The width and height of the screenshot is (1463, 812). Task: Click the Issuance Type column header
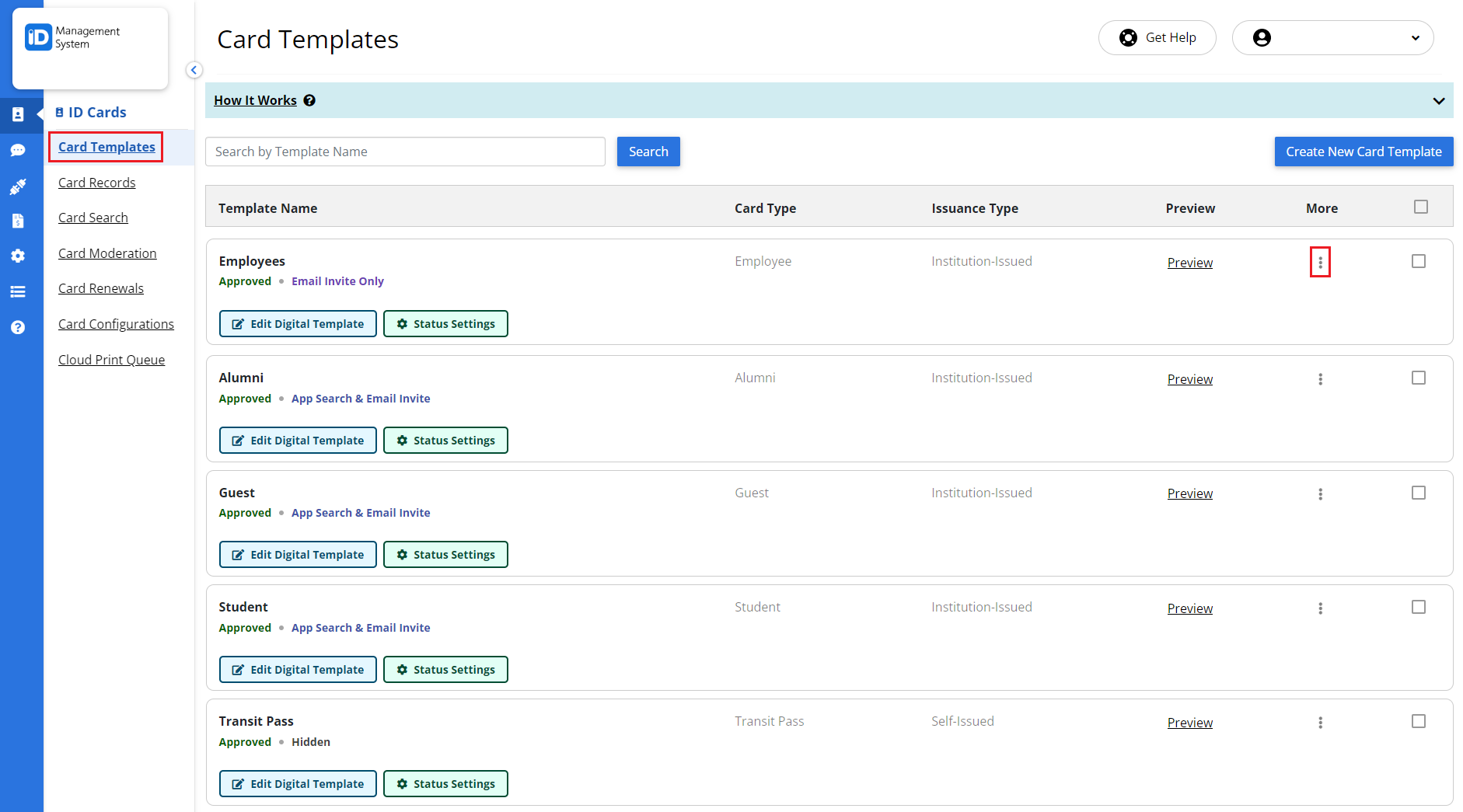point(975,208)
